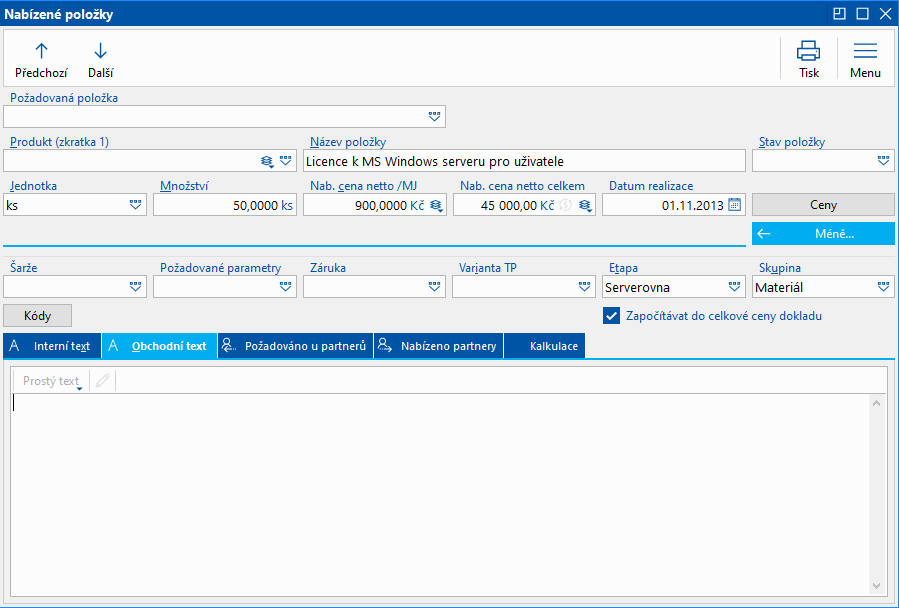Image resolution: width=899 pixels, height=608 pixels.
Task: Open Prostý text format dropdown
Action: 53,381
